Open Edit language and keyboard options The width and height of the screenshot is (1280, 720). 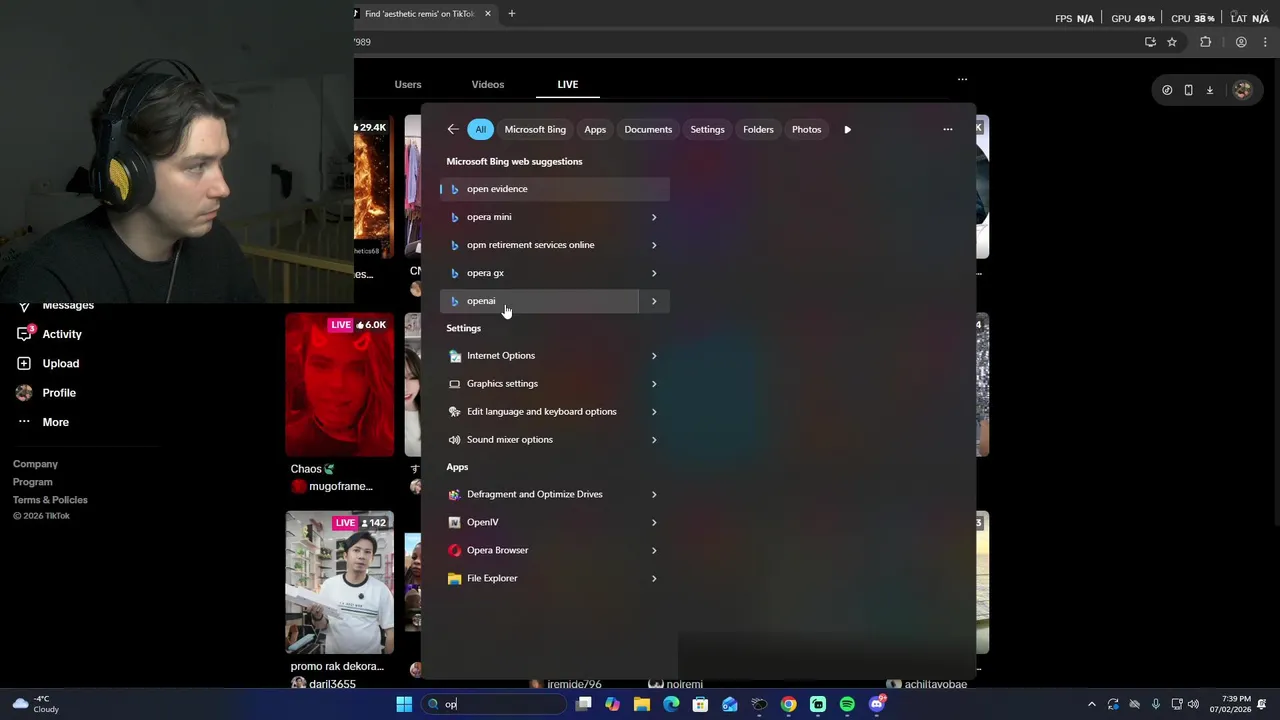point(540,412)
